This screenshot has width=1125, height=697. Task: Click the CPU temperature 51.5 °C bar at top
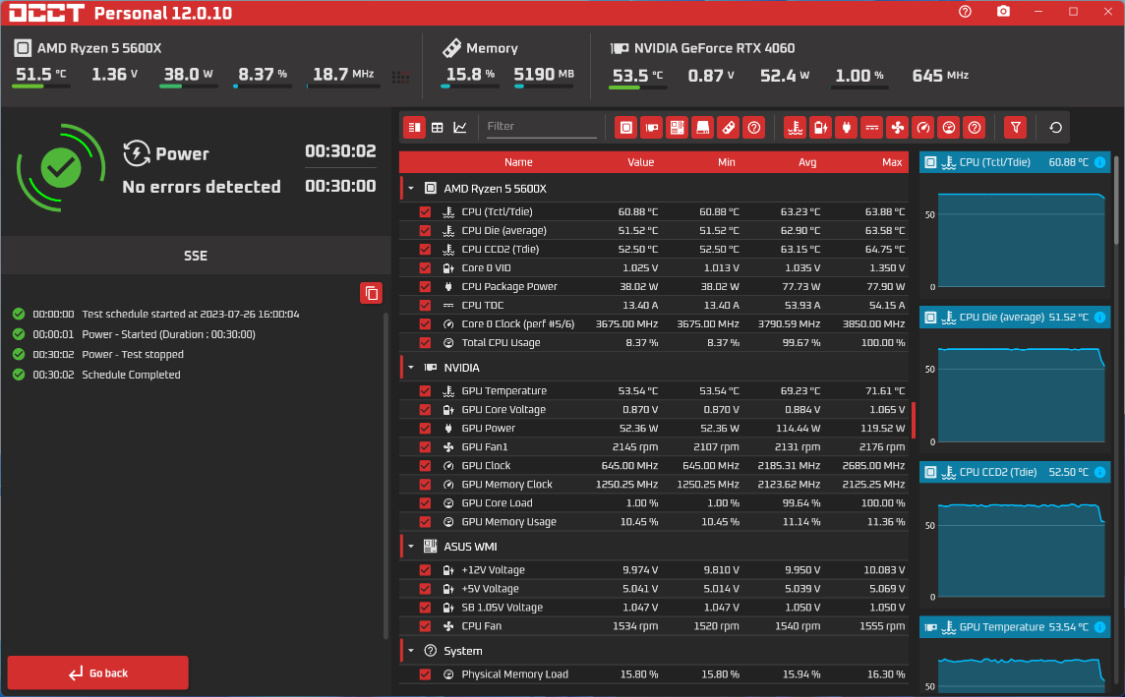(41, 86)
